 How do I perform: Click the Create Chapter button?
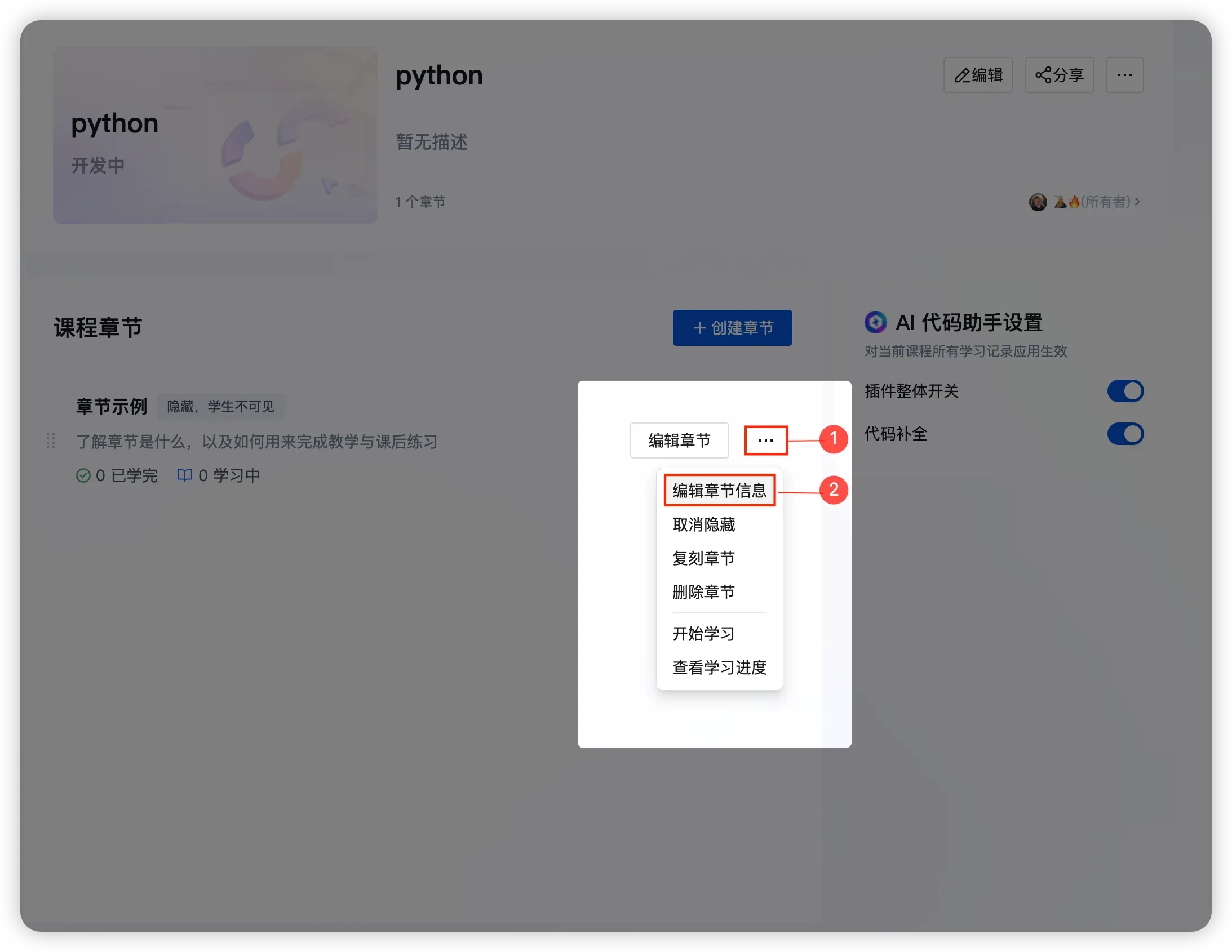pos(732,328)
